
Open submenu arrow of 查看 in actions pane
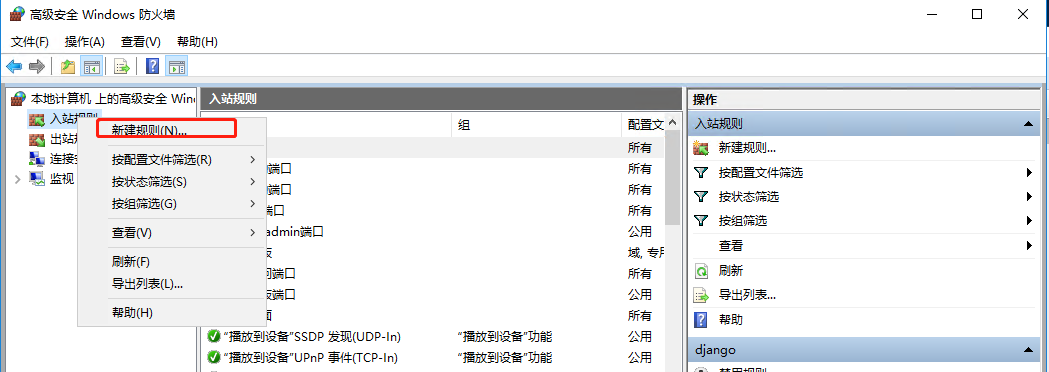pos(1029,246)
